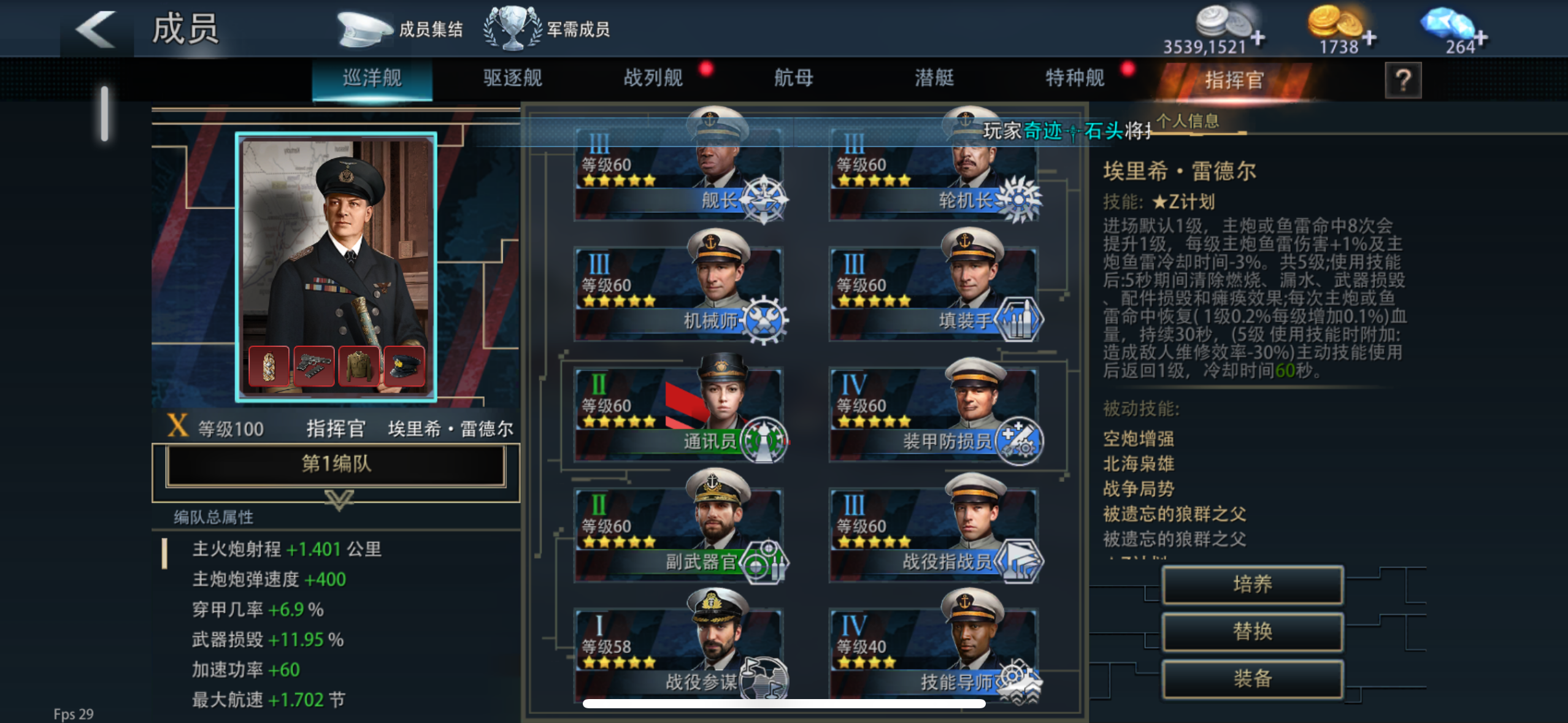This screenshot has width=1568, height=723.
Task: Open 军需成员 trophy icon
Action: [x=512, y=28]
